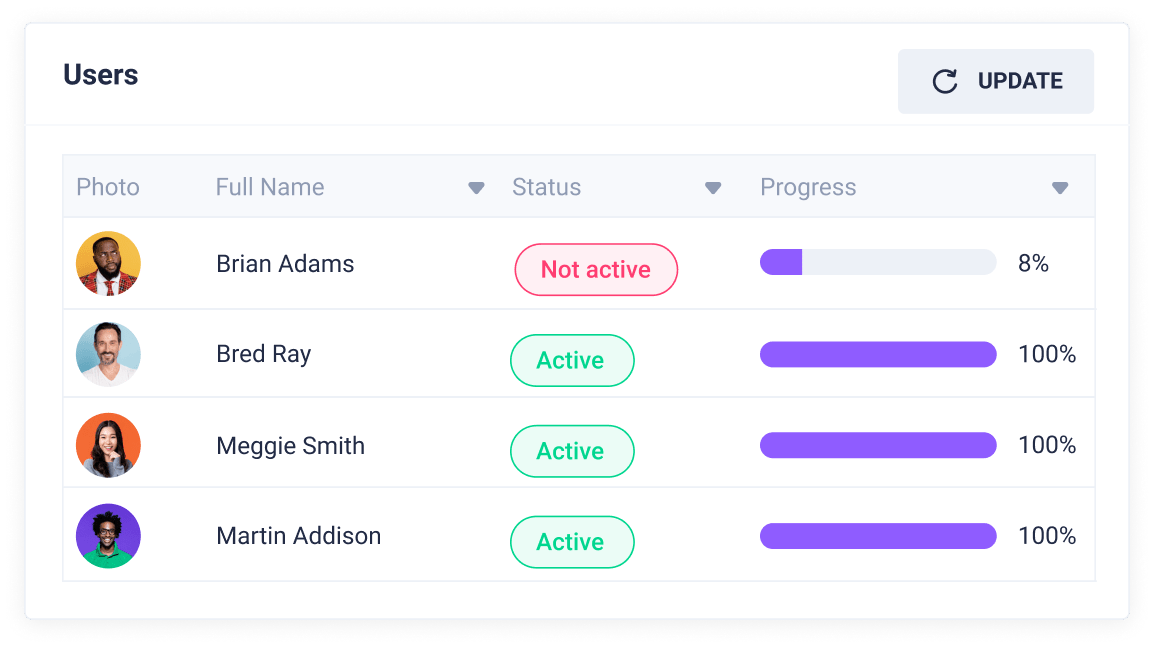
Task: Click the UPDATE button
Action: [996, 81]
